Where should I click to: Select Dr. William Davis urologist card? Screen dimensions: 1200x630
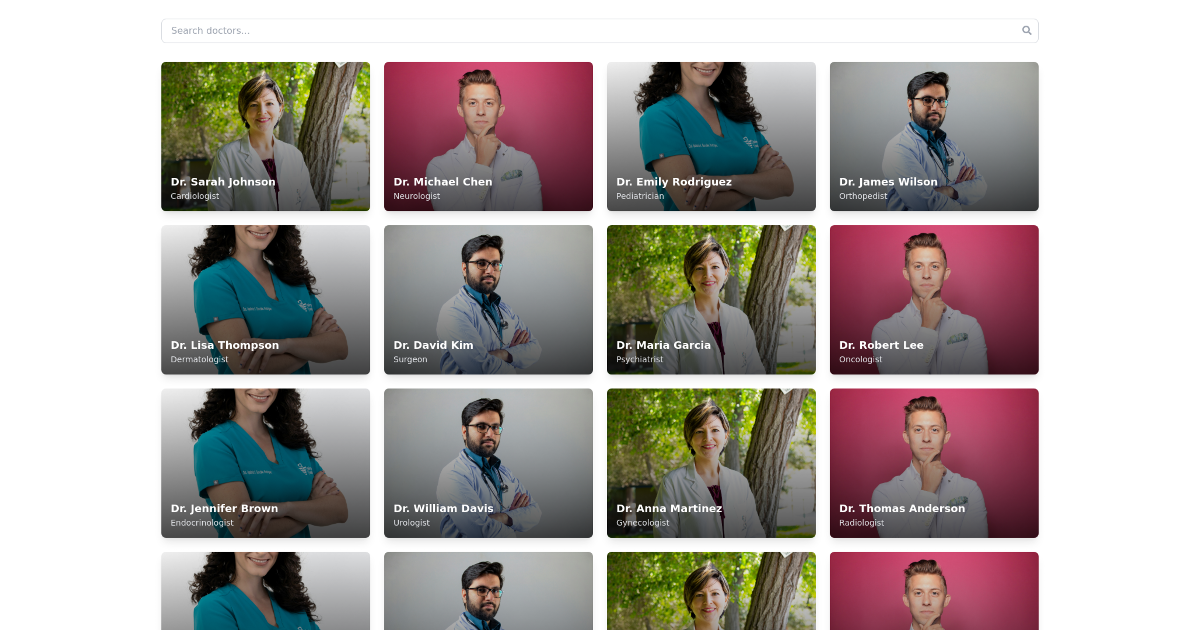(488, 463)
